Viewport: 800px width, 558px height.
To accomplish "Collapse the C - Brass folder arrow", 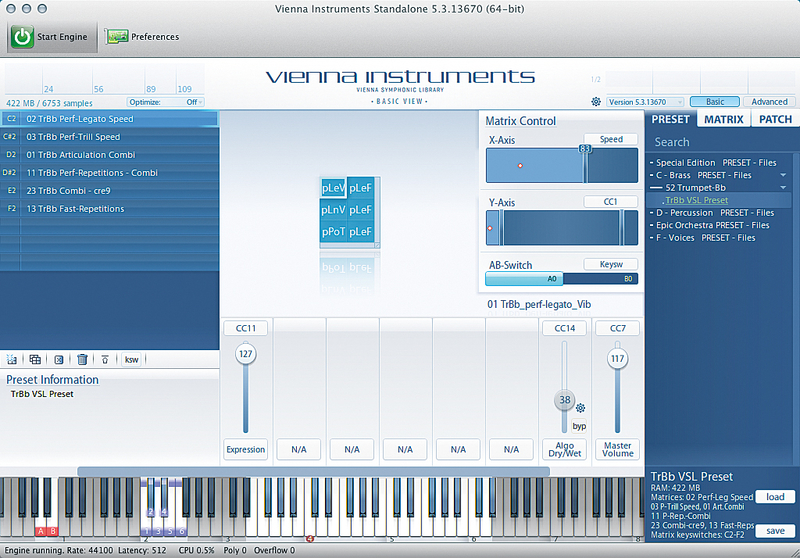I will 783,175.
